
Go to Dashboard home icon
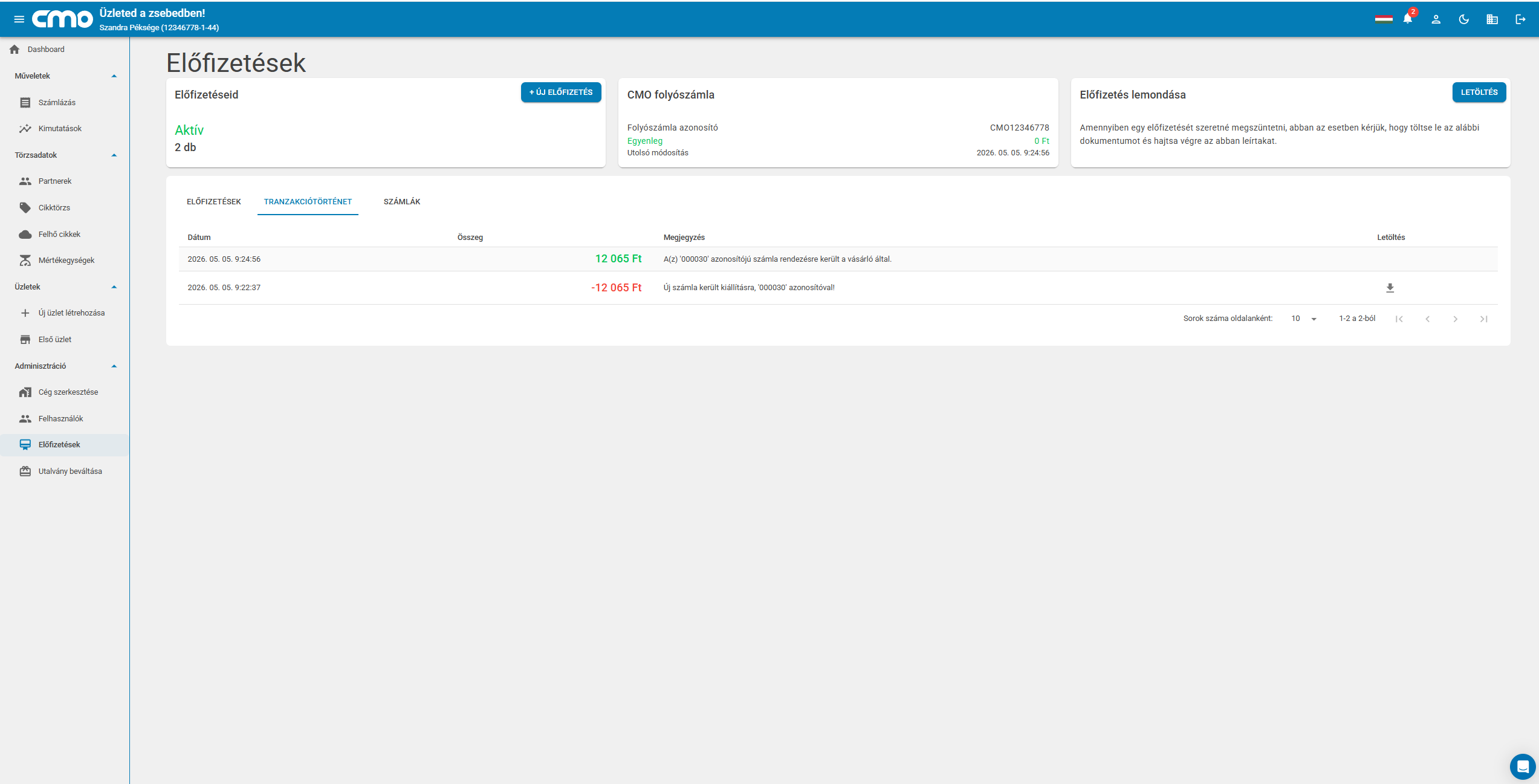(15, 50)
